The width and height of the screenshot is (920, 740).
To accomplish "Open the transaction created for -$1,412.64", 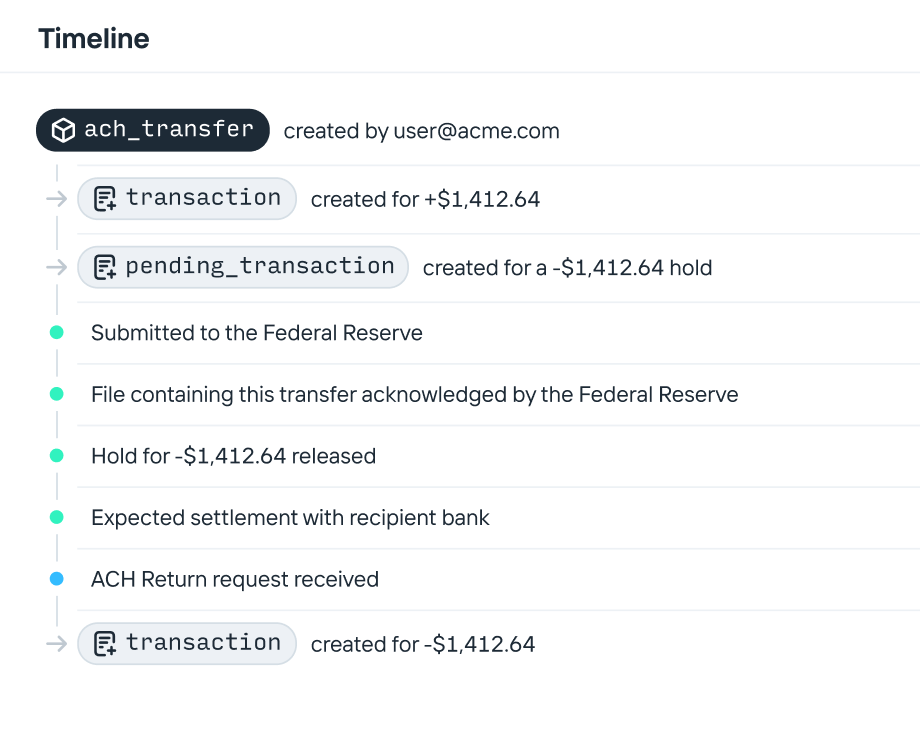I will pos(187,643).
